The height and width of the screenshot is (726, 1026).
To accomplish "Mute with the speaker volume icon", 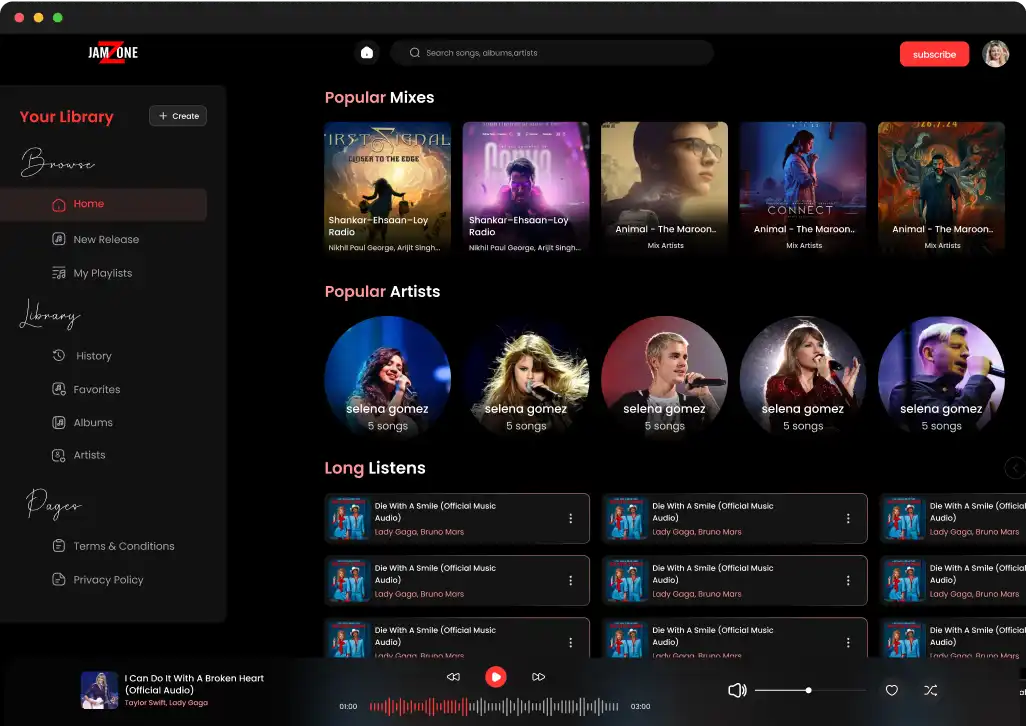I will (737, 690).
